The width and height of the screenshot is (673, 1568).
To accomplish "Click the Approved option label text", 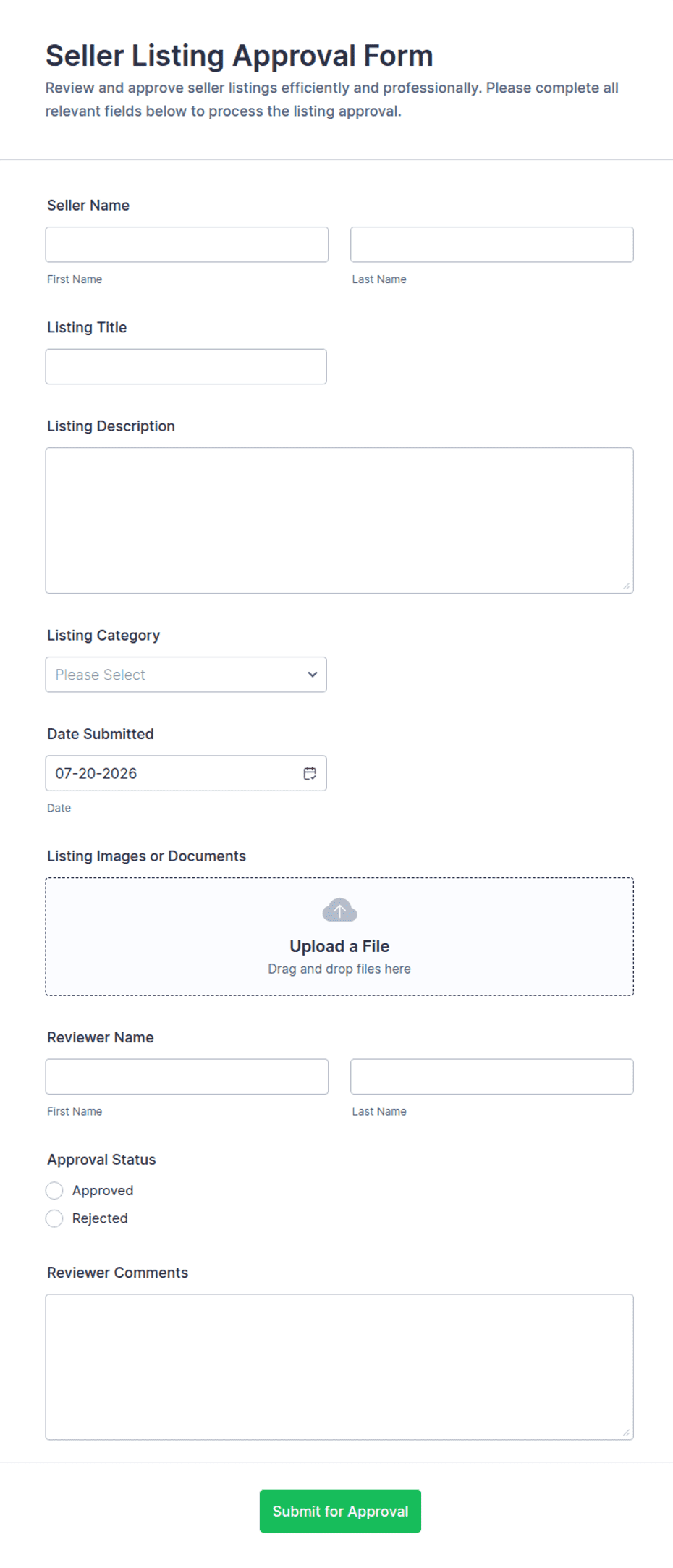I will click(x=103, y=1190).
